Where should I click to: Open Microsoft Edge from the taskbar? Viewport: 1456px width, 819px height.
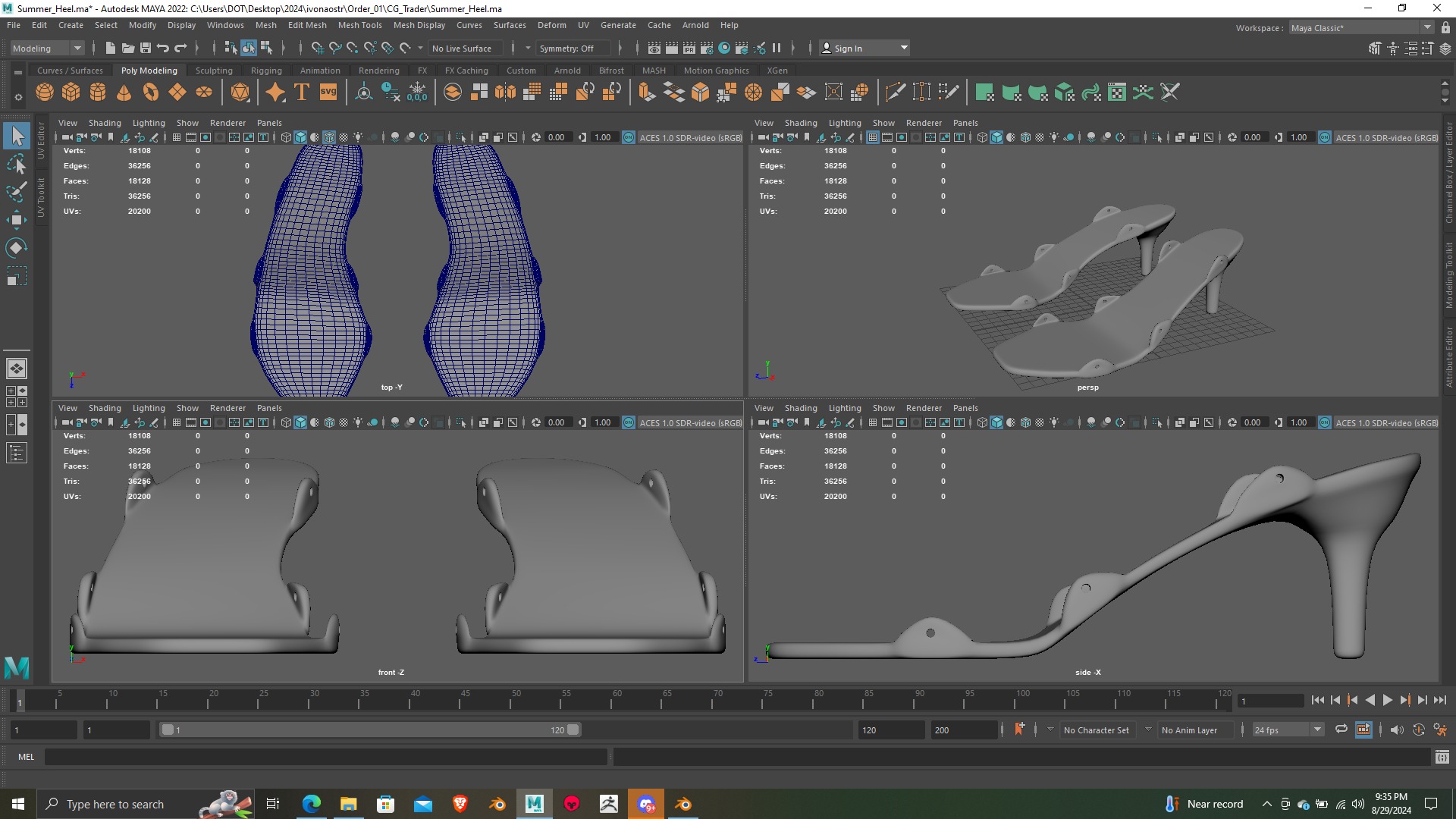point(311,804)
